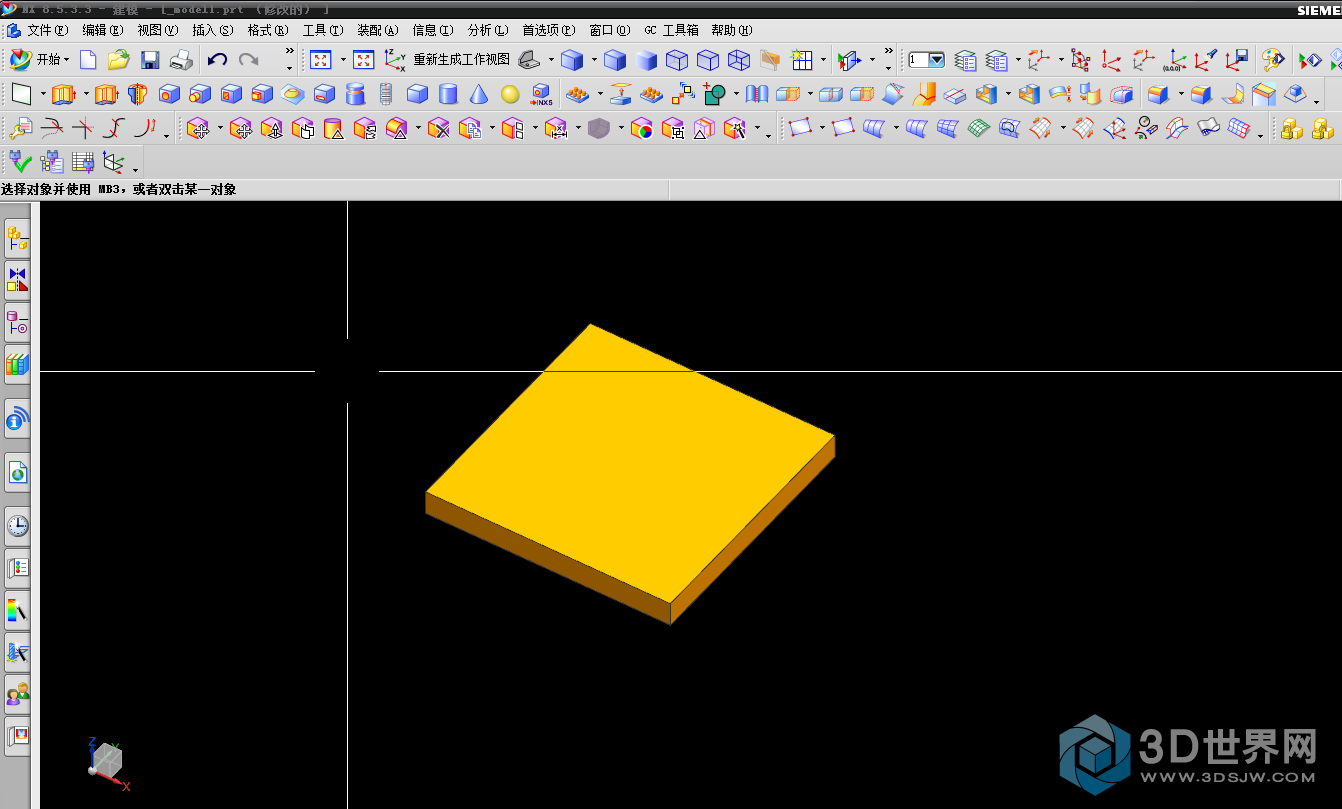Select the Hole feature tool
Image resolution: width=1342 pixels, height=809 pixels.
pos(169,95)
